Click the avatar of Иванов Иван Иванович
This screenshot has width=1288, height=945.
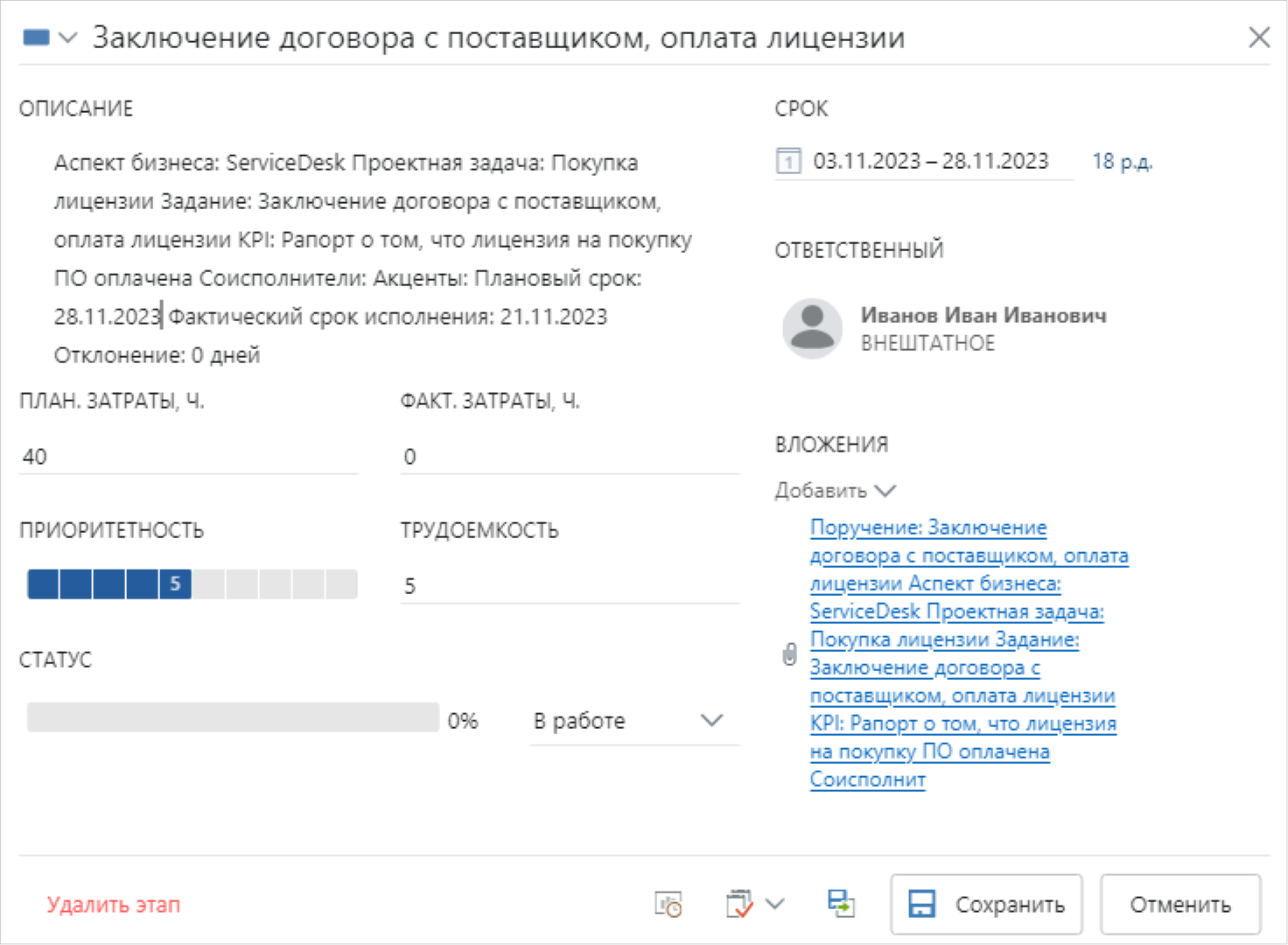click(x=812, y=328)
